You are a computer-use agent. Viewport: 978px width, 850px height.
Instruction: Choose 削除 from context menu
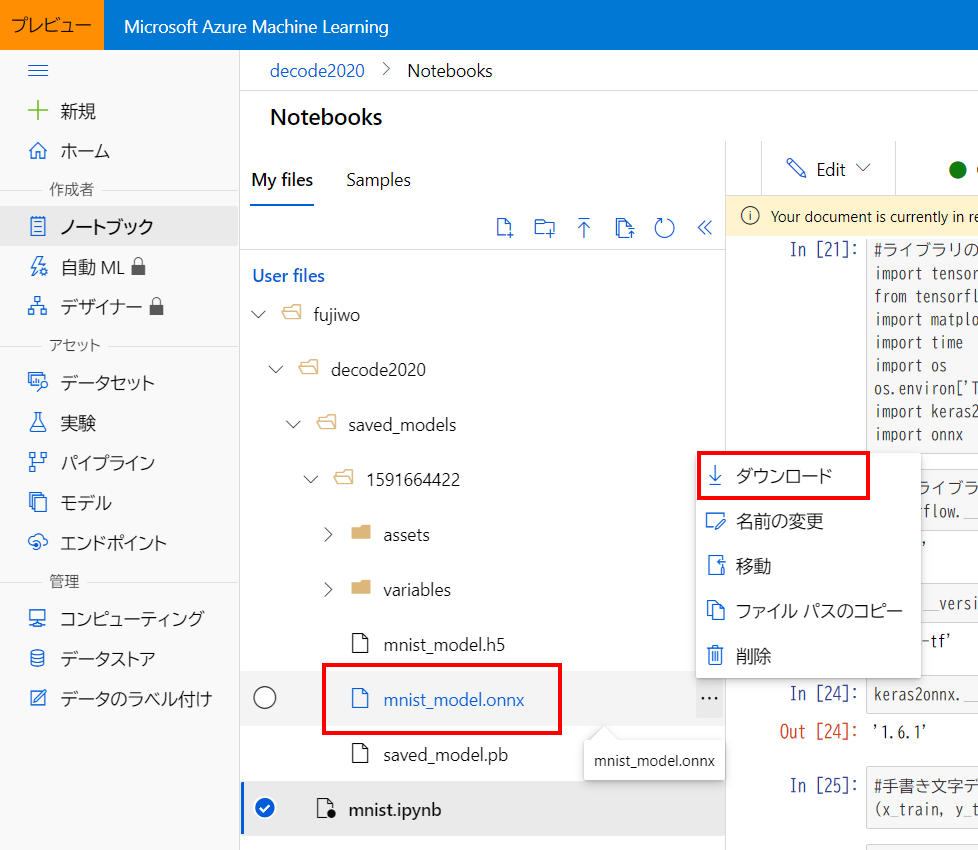tap(808, 655)
